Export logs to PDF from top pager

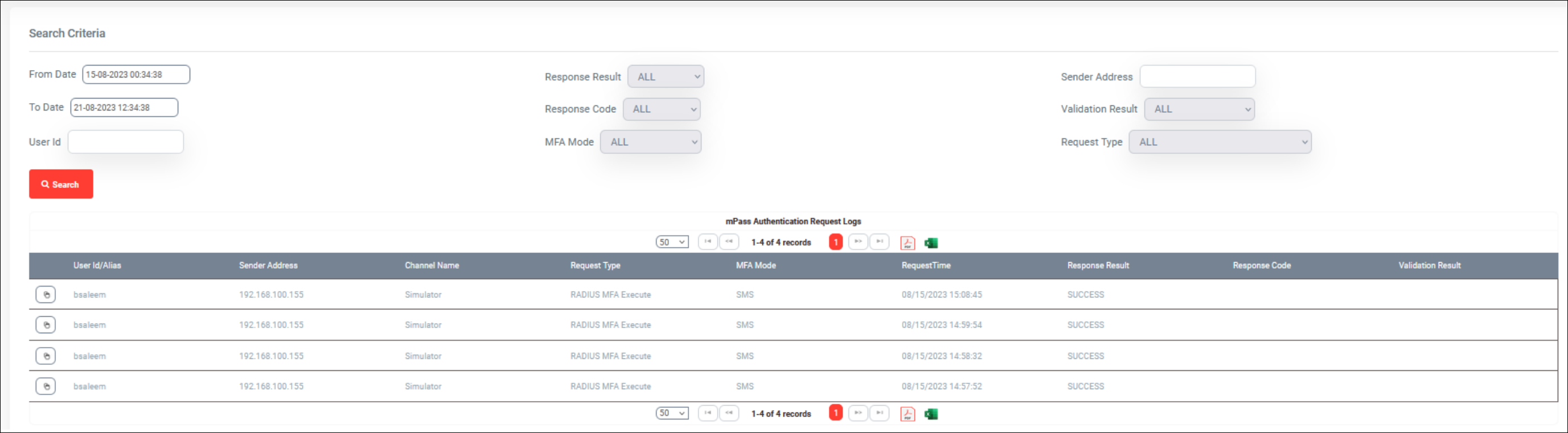908,243
